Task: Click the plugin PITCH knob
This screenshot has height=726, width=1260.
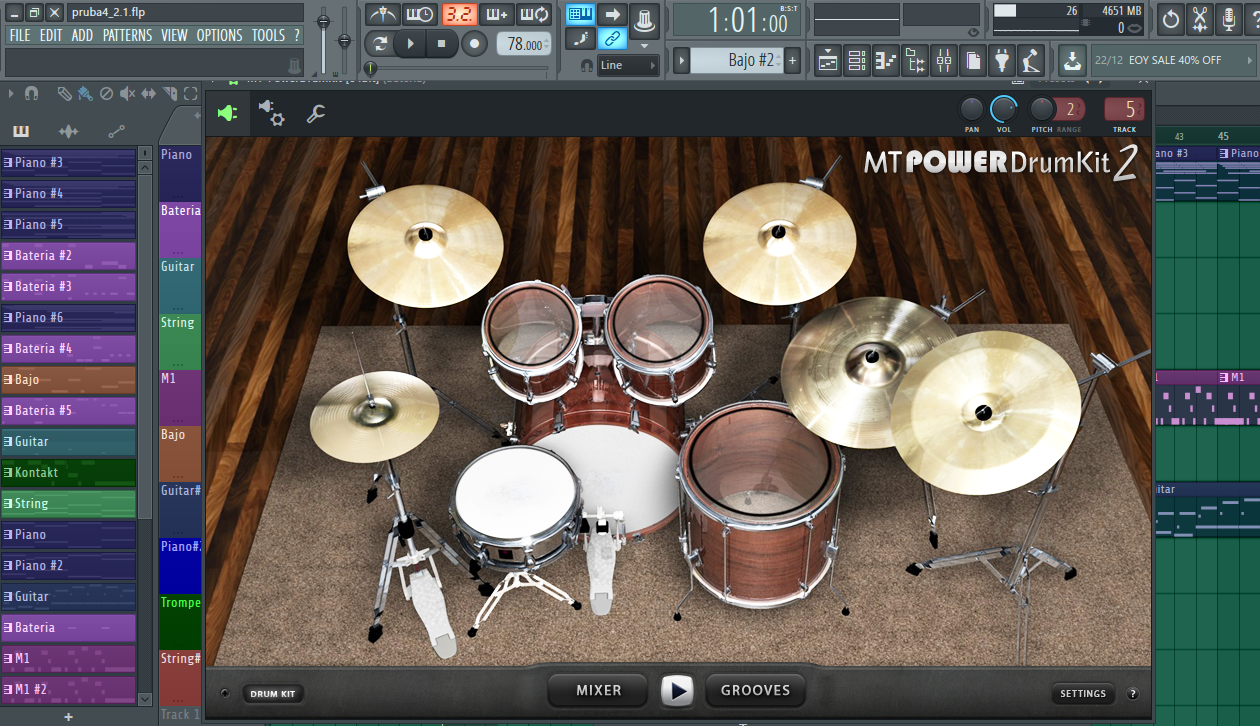Action: click(1042, 109)
